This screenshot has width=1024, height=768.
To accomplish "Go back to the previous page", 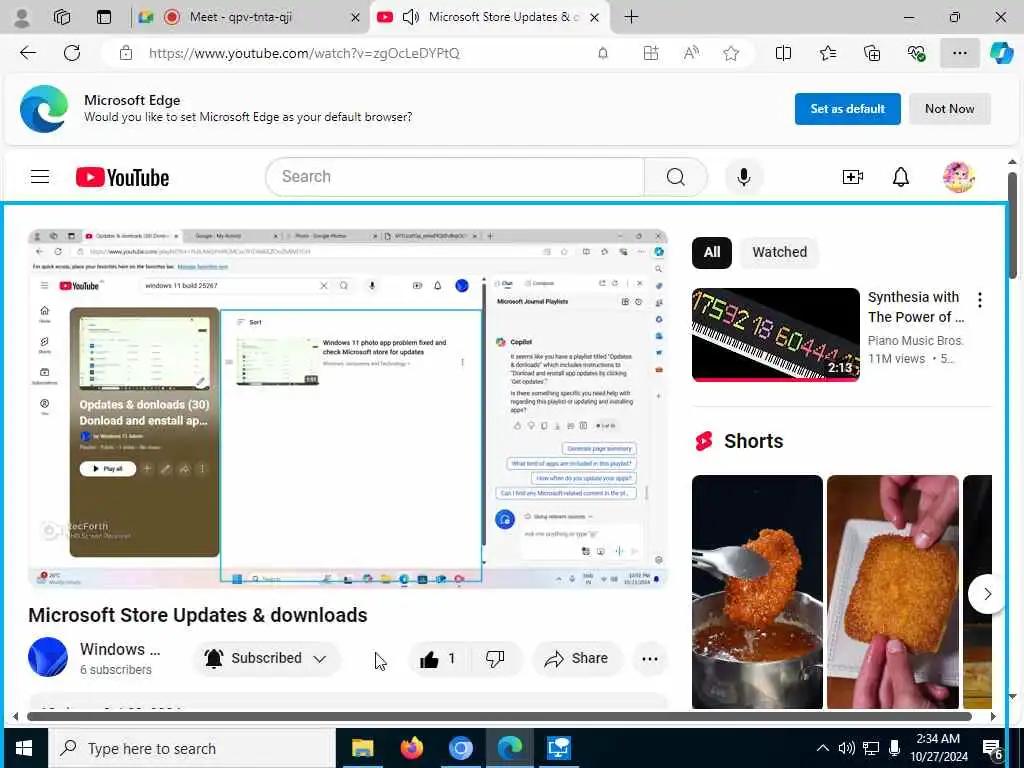I will click(28, 54).
